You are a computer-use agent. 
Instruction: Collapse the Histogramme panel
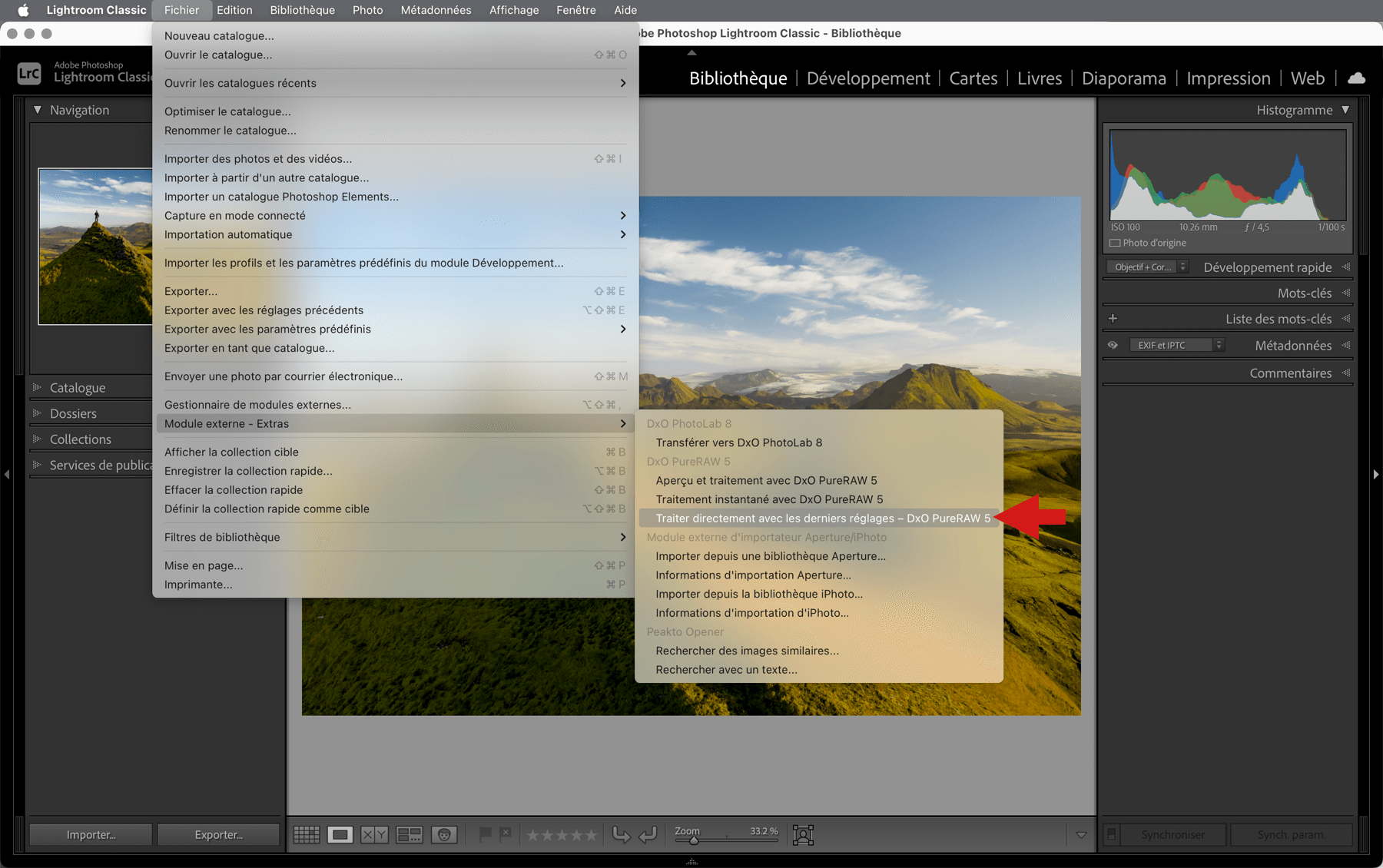coord(1345,110)
